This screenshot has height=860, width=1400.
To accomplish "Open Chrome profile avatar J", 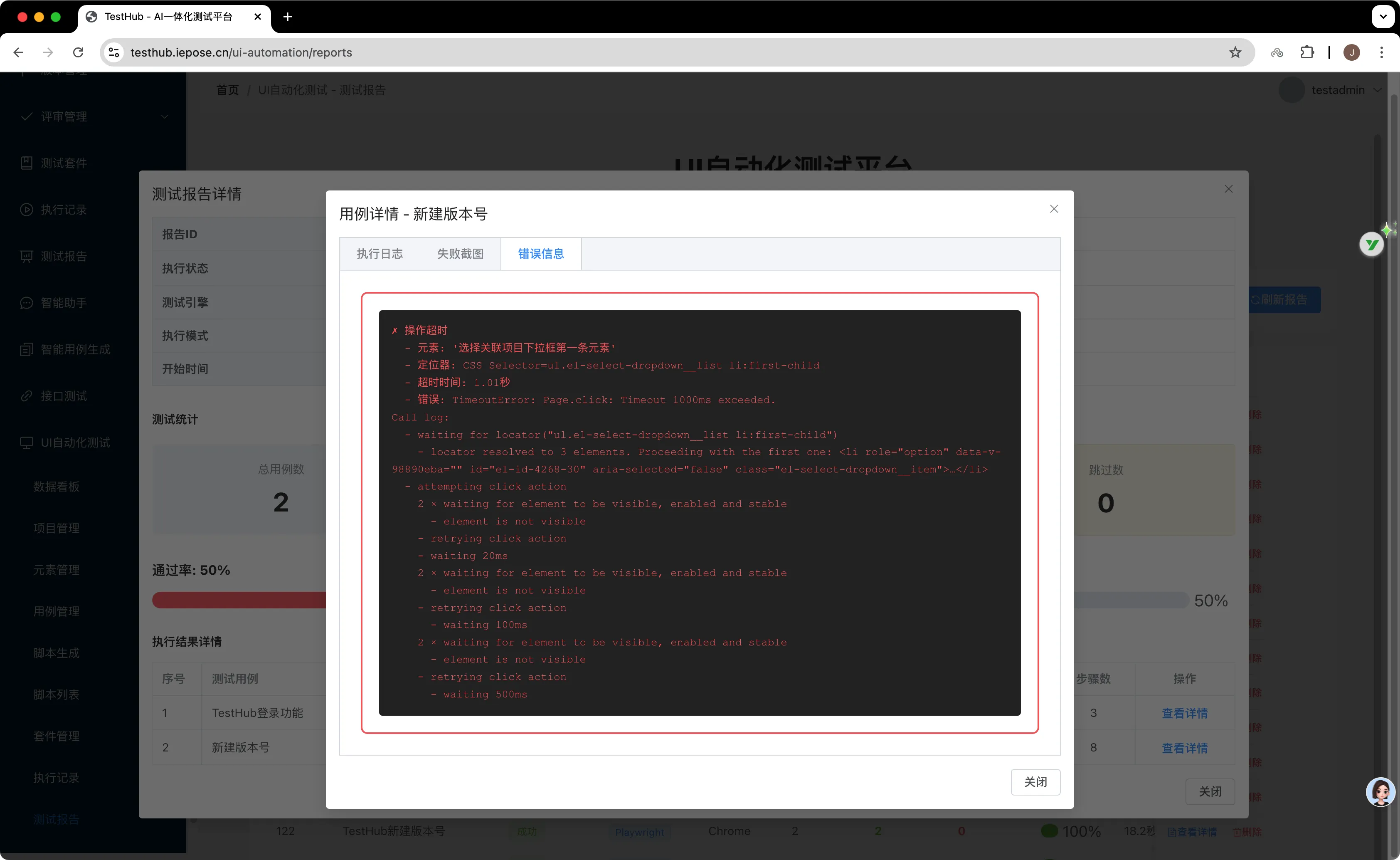I will coord(1351,52).
